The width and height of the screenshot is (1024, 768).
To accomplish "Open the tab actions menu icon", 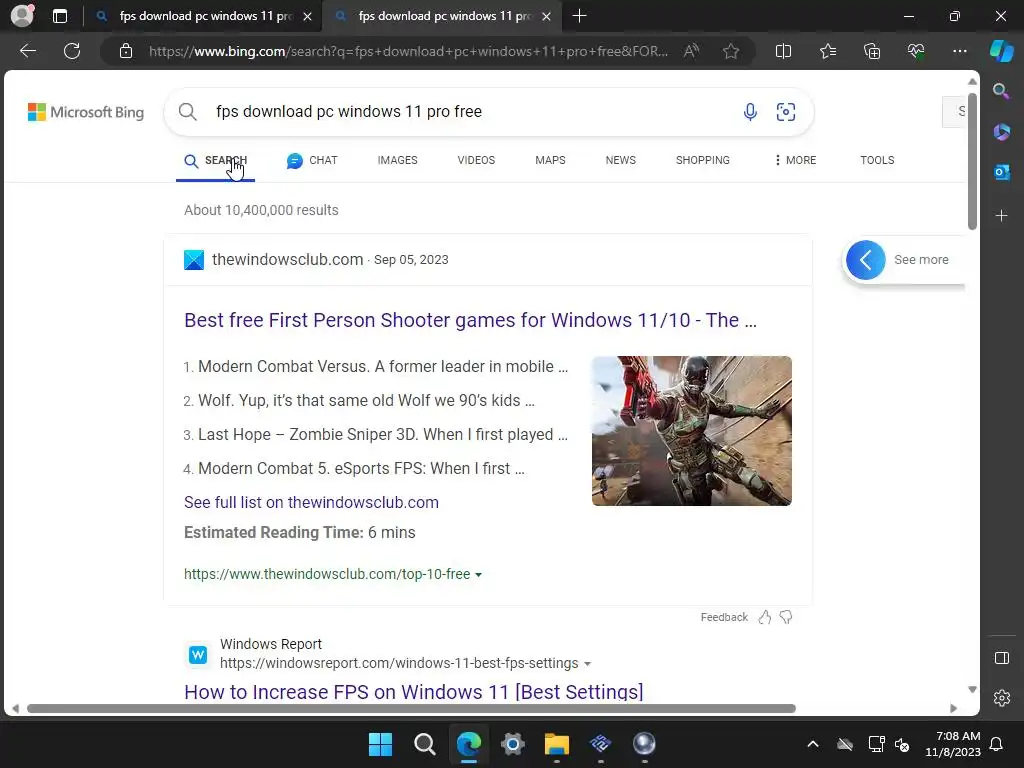I will tap(60, 16).
